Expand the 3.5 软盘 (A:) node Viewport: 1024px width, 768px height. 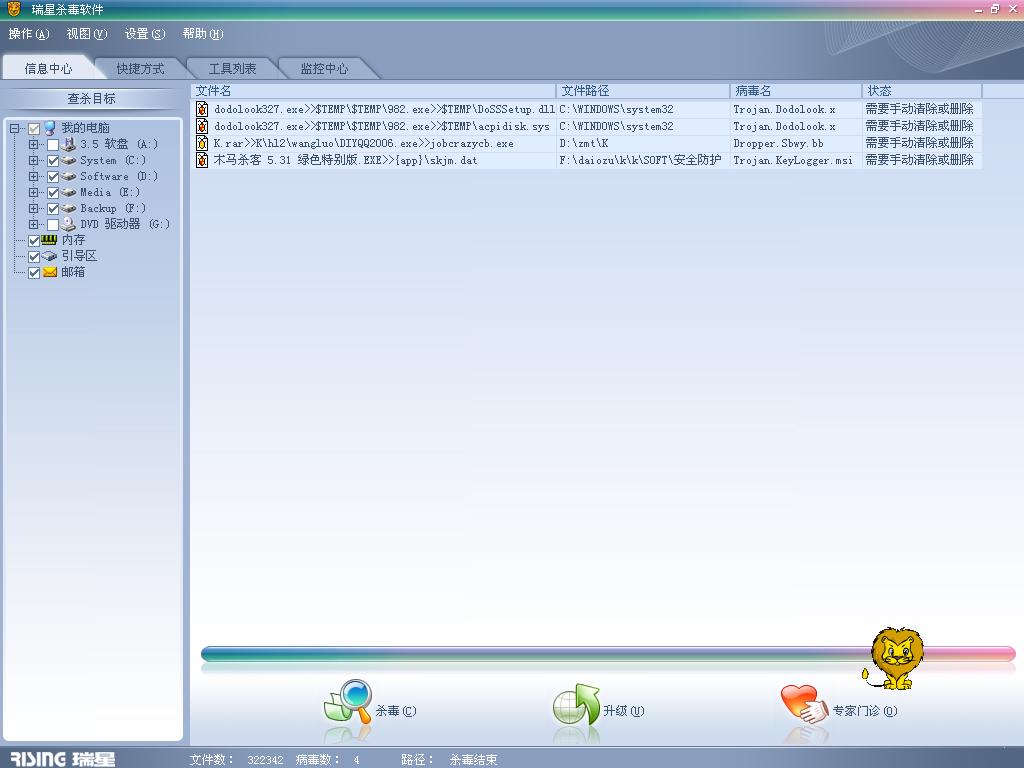coord(33,144)
